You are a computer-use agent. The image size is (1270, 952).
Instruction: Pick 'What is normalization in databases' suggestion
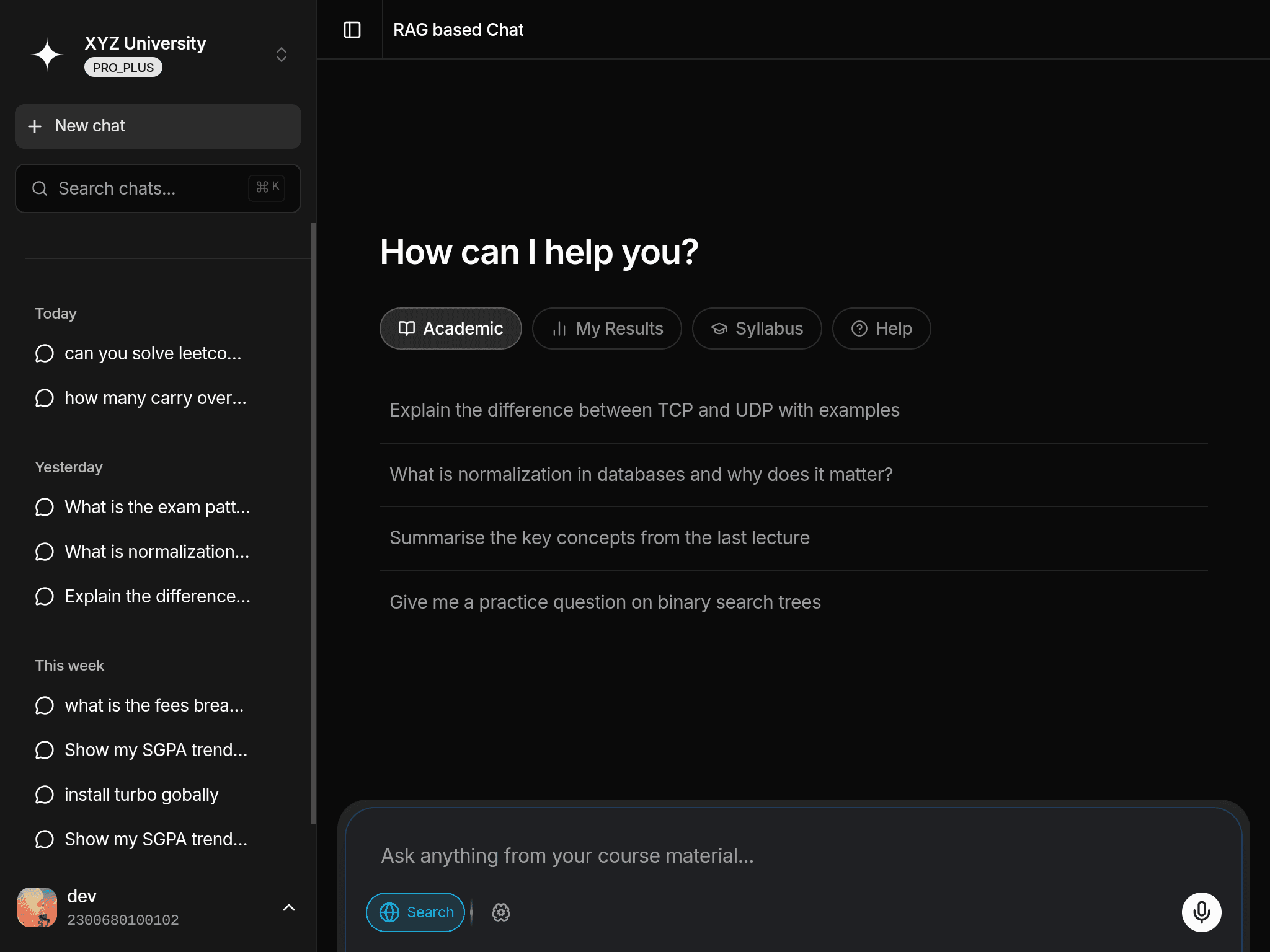tap(794, 475)
